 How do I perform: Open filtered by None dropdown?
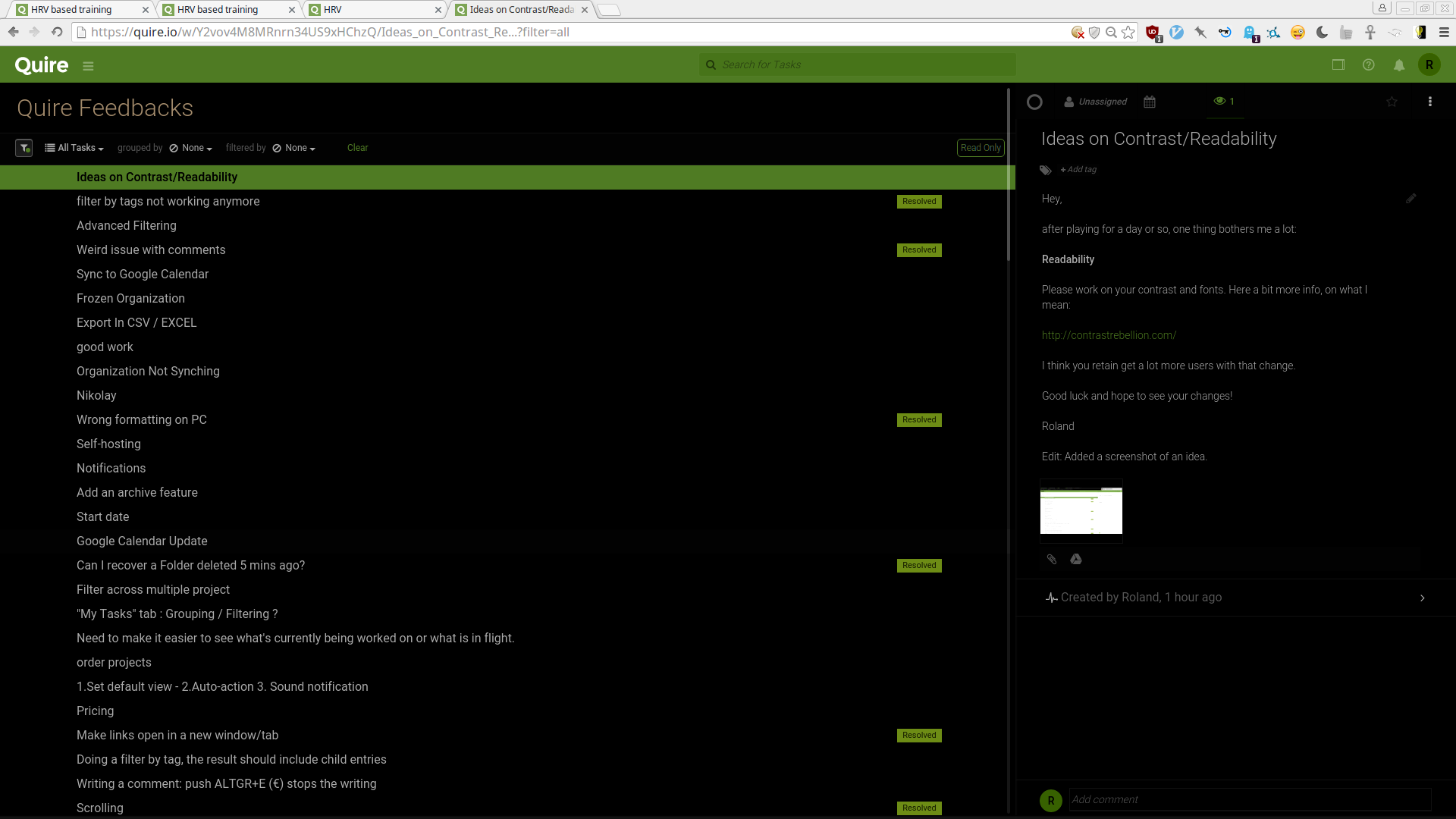(293, 148)
